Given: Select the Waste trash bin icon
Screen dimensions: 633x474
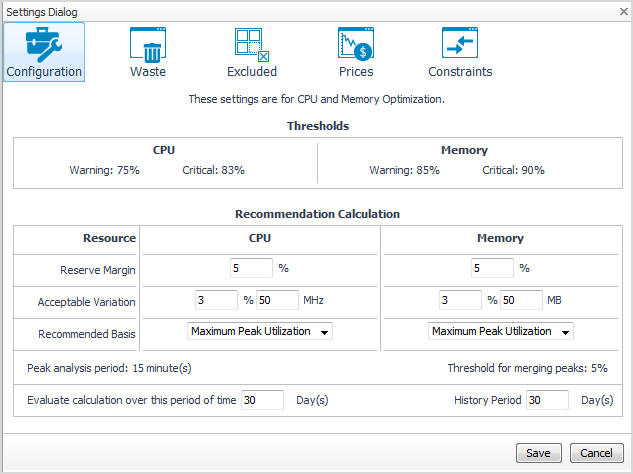Looking at the screenshot, I should pyautogui.click(x=148, y=43).
